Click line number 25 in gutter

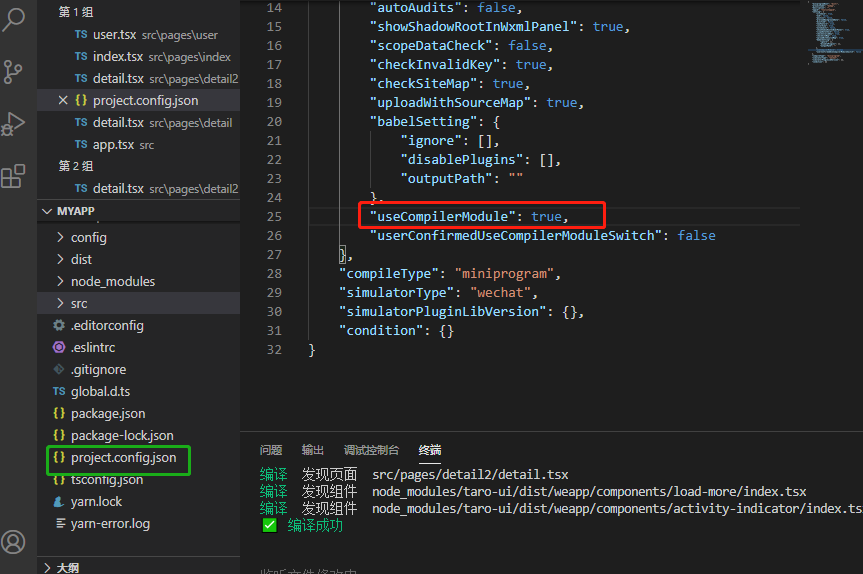tap(274, 216)
